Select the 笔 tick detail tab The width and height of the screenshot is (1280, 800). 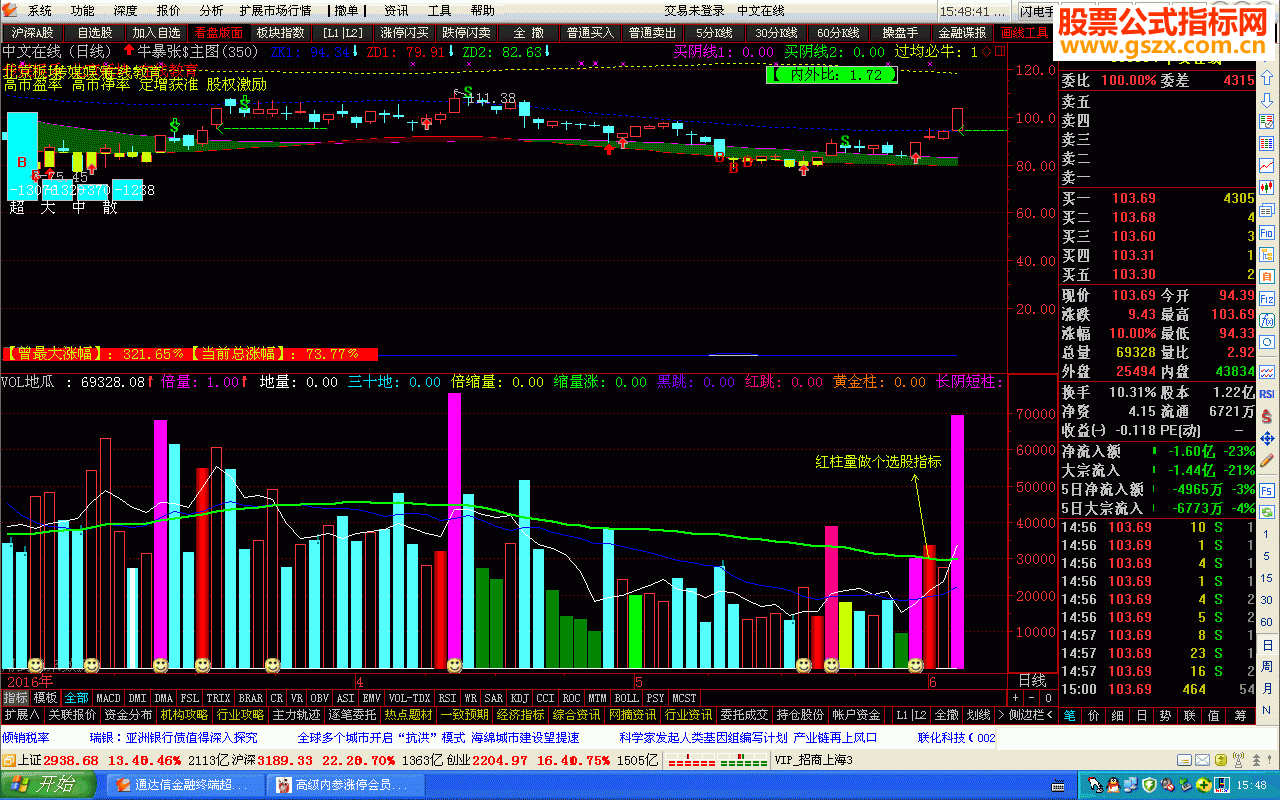pos(1069,715)
